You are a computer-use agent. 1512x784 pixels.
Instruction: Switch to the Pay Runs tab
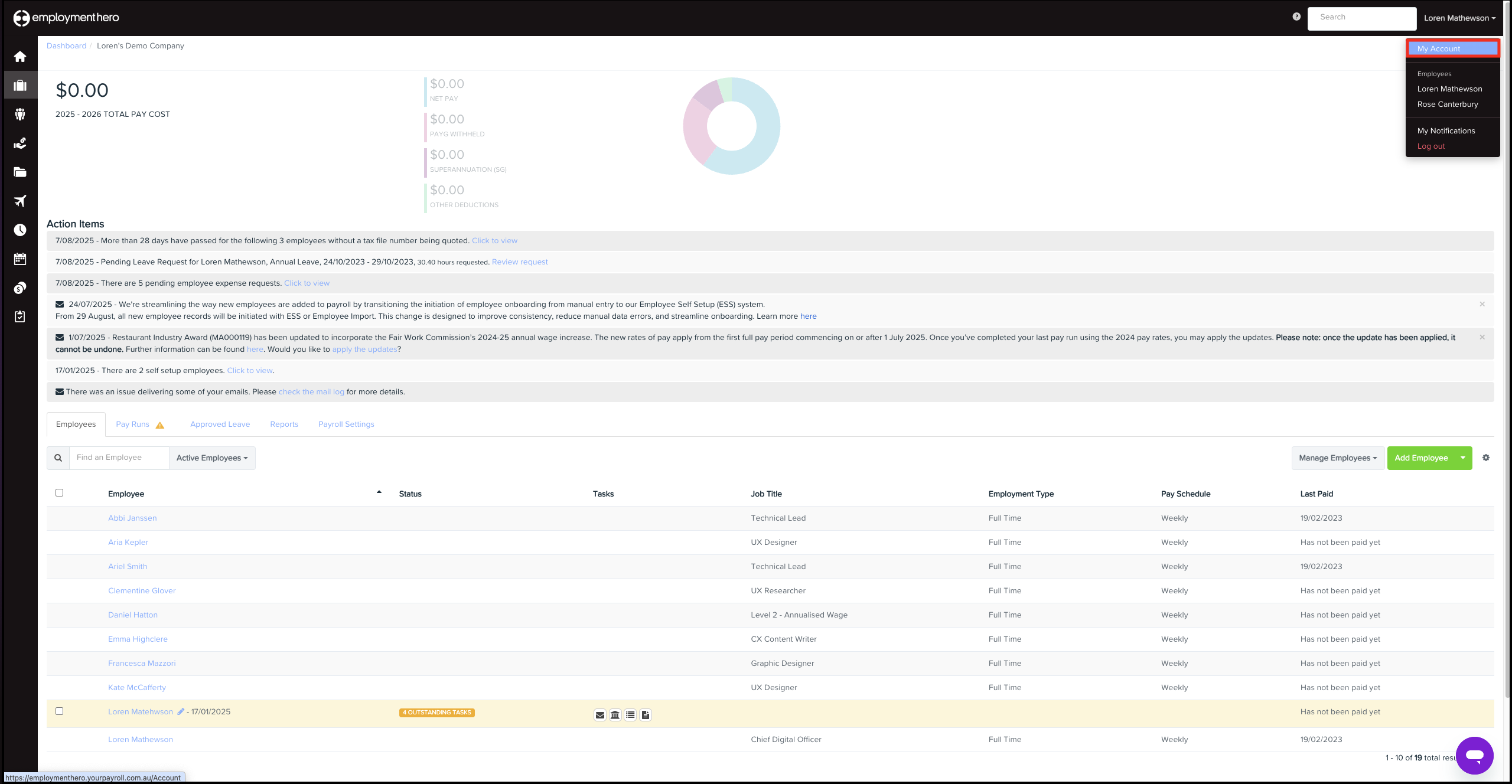132,424
